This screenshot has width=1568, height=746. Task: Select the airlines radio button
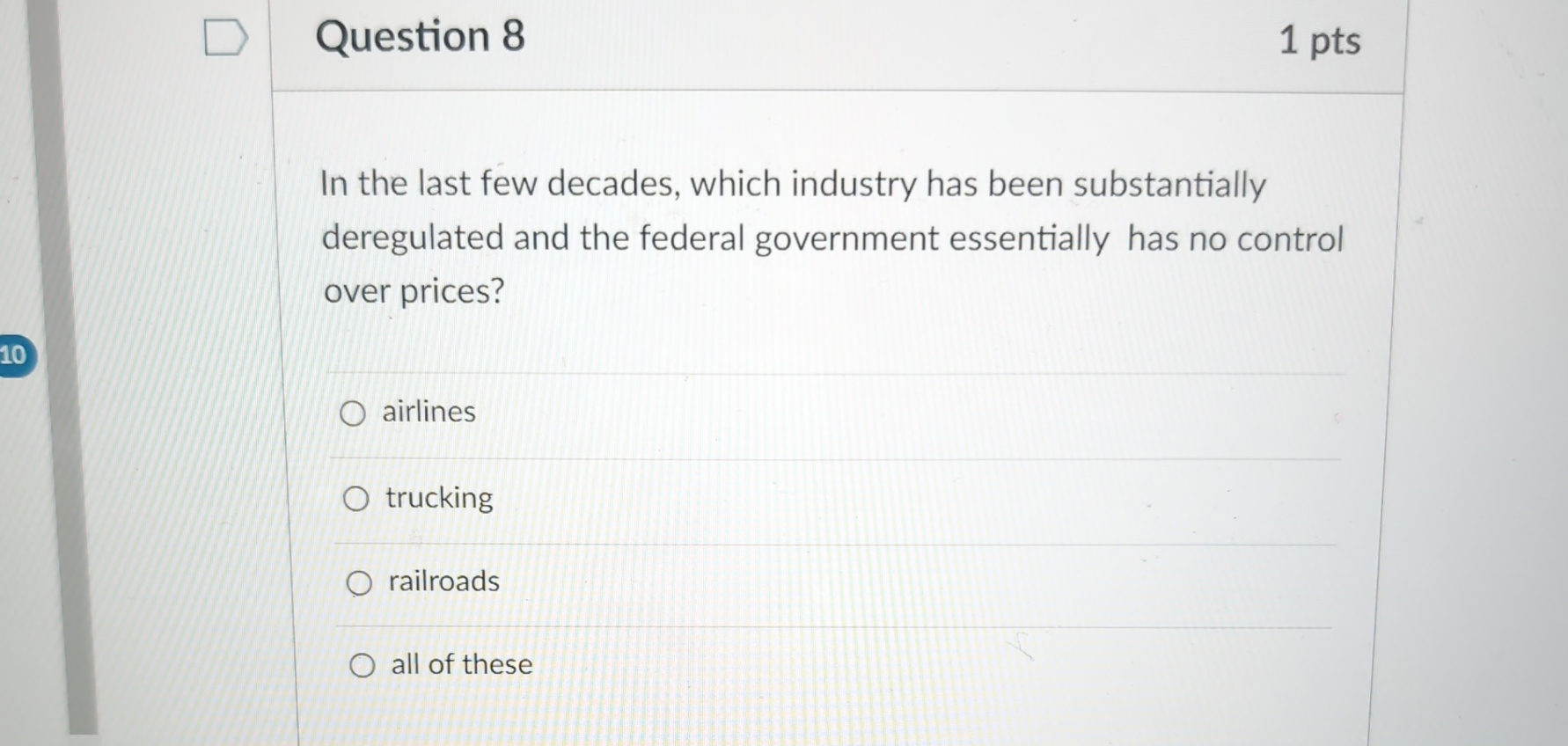pyautogui.click(x=354, y=413)
